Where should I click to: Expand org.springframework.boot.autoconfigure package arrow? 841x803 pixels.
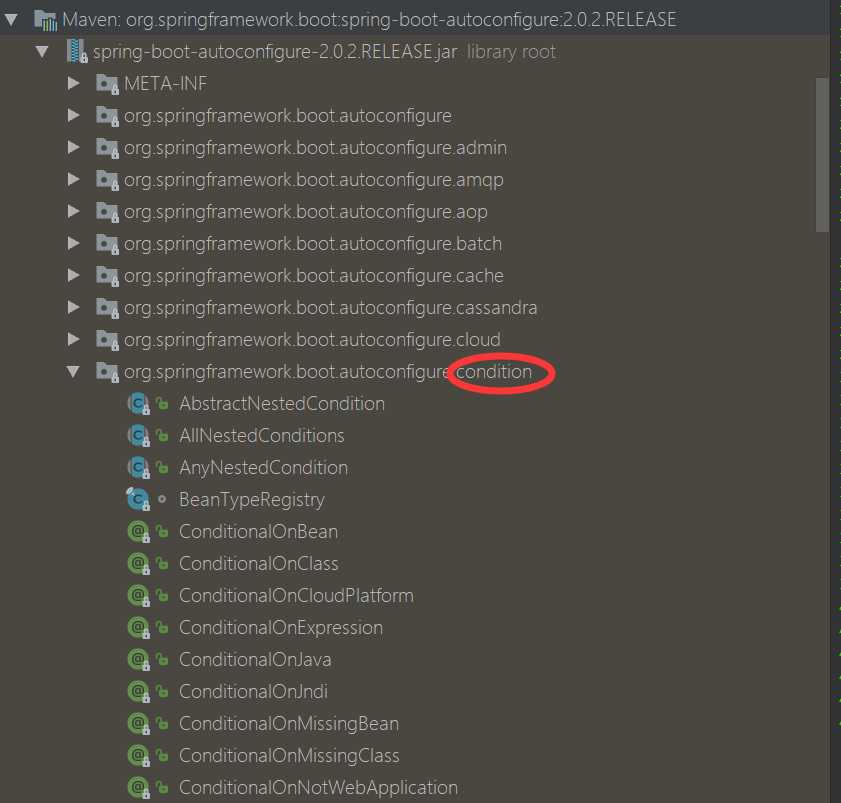73,115
